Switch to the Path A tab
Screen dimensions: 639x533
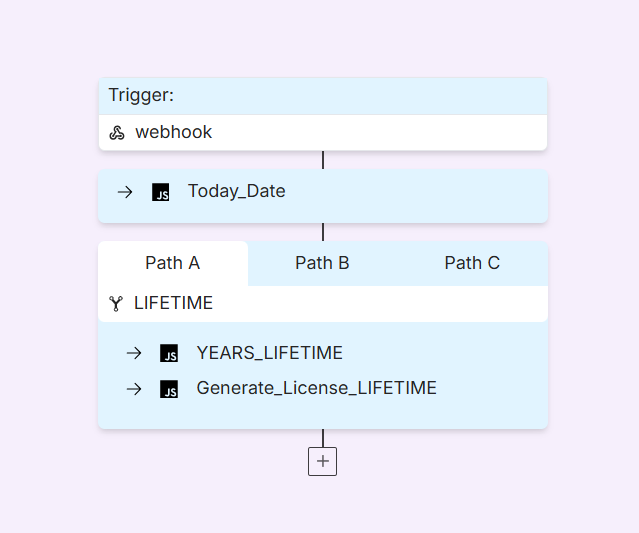tap(173, 263)
